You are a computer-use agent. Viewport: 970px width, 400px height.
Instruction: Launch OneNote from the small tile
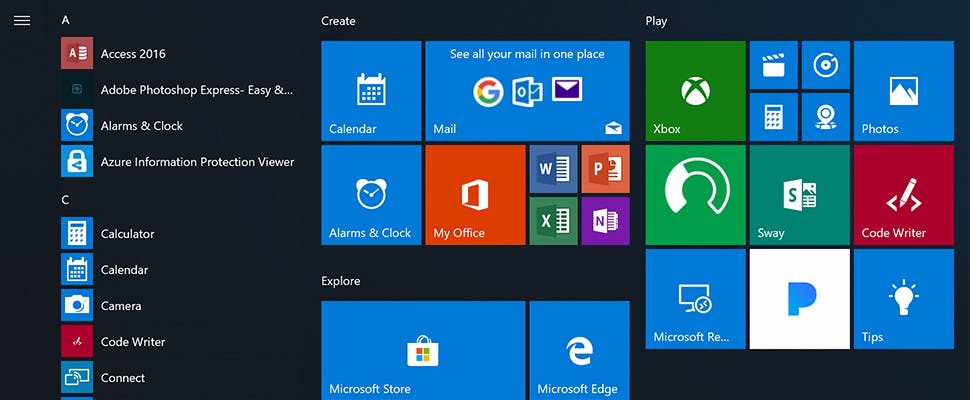(x=606, y=221)
